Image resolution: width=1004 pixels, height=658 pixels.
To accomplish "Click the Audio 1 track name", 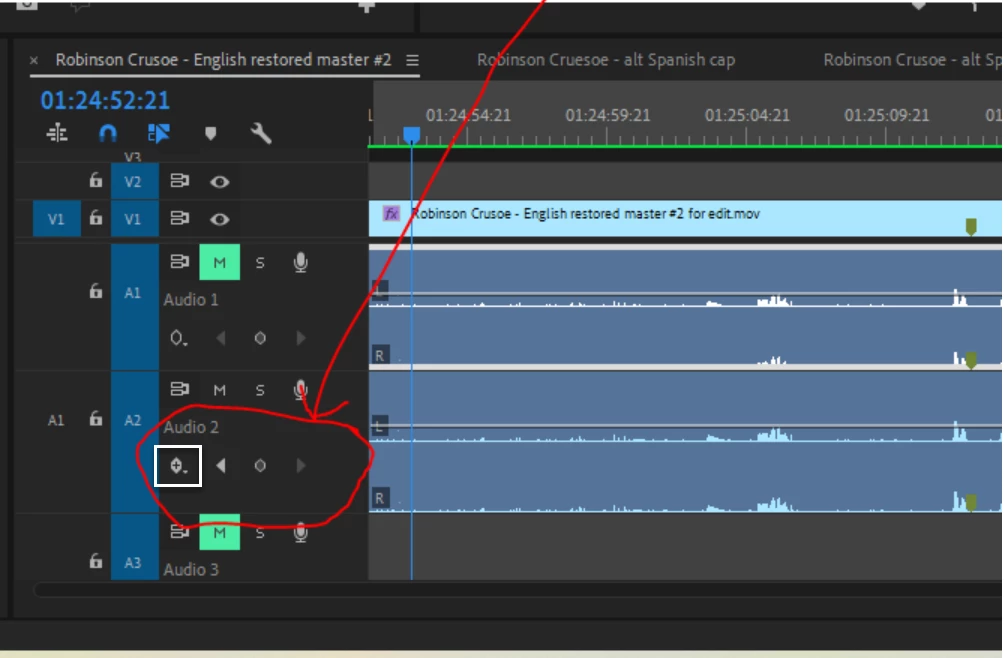I will pos(191,300).
